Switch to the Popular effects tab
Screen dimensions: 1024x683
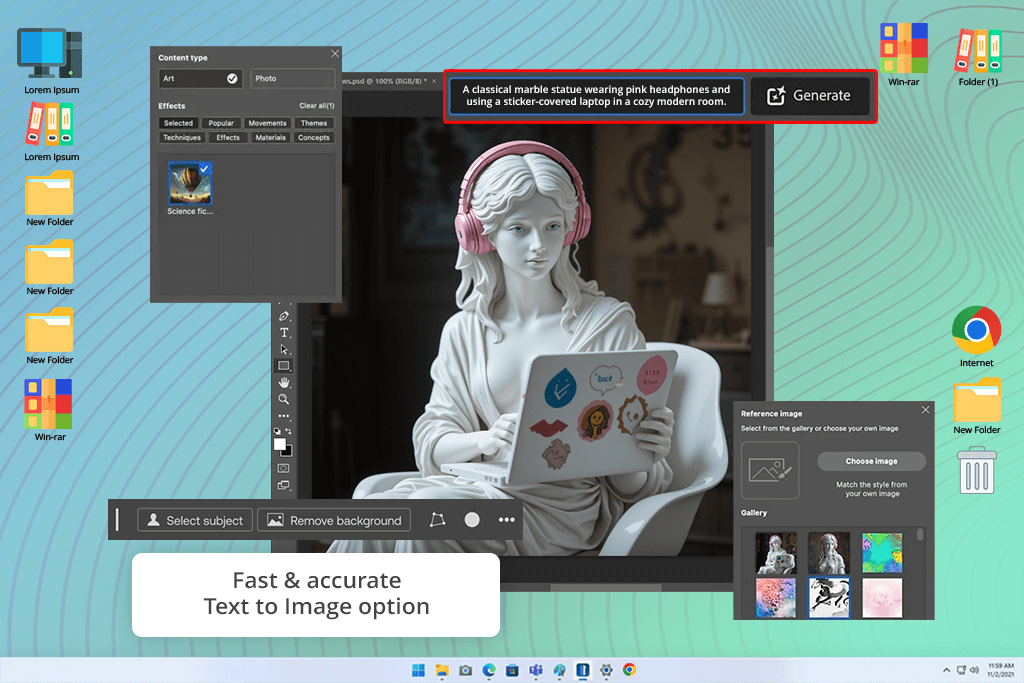221,123
